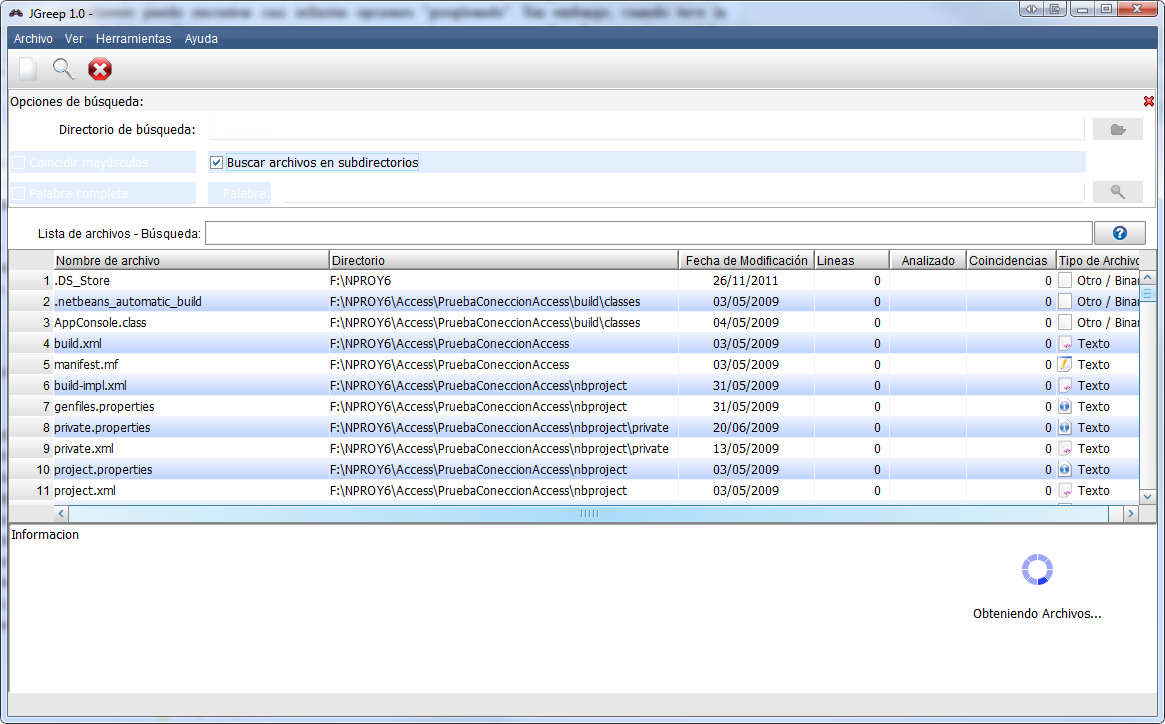Click the new document toolbar icon
This screenshot has height=724, width=1165.
27,69
